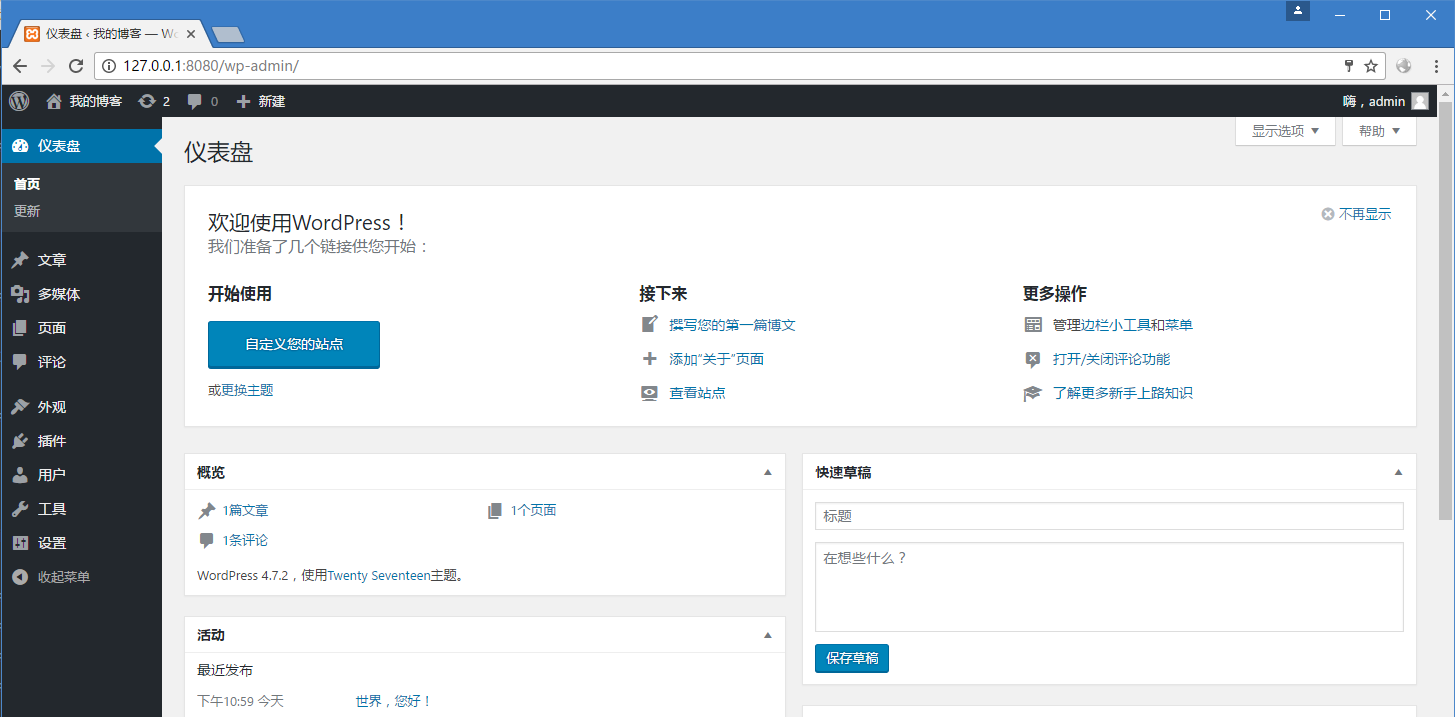The image size is (1455, 717).
Task: Click the 保存草稿 button
Action: tap(851, 658)
